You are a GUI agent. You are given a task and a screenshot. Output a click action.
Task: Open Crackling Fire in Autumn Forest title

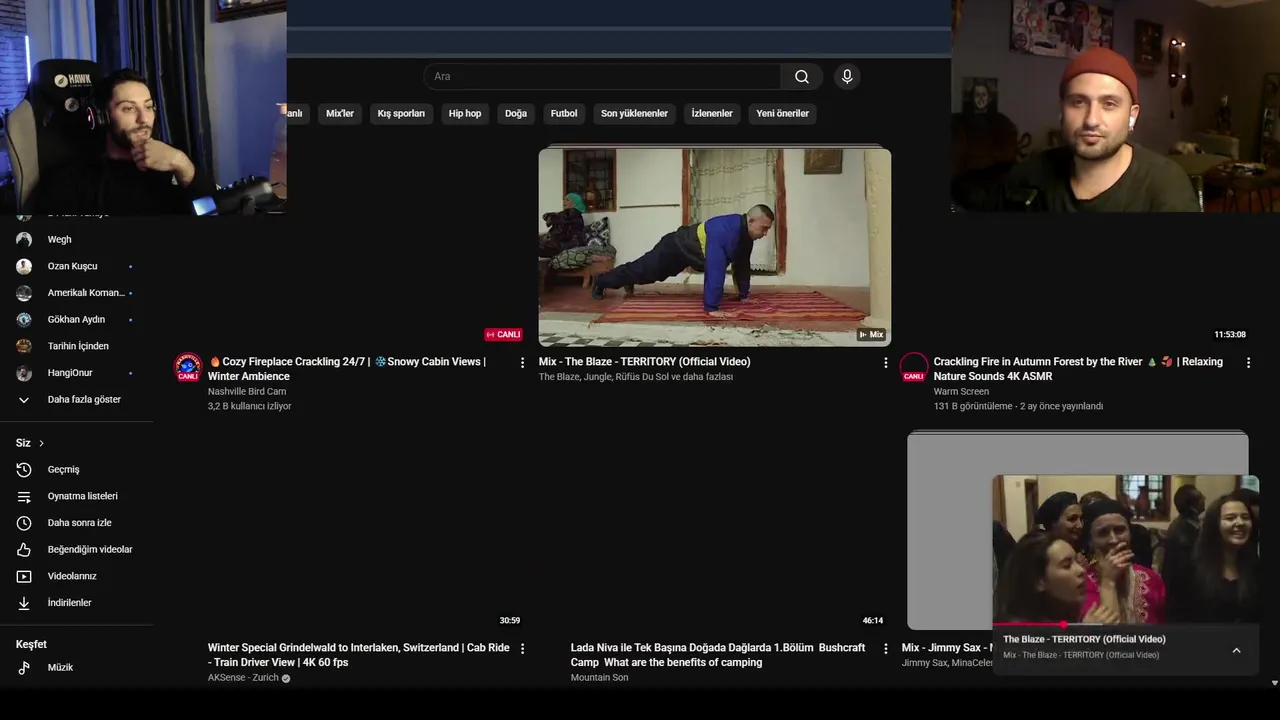pos(1078,369)
